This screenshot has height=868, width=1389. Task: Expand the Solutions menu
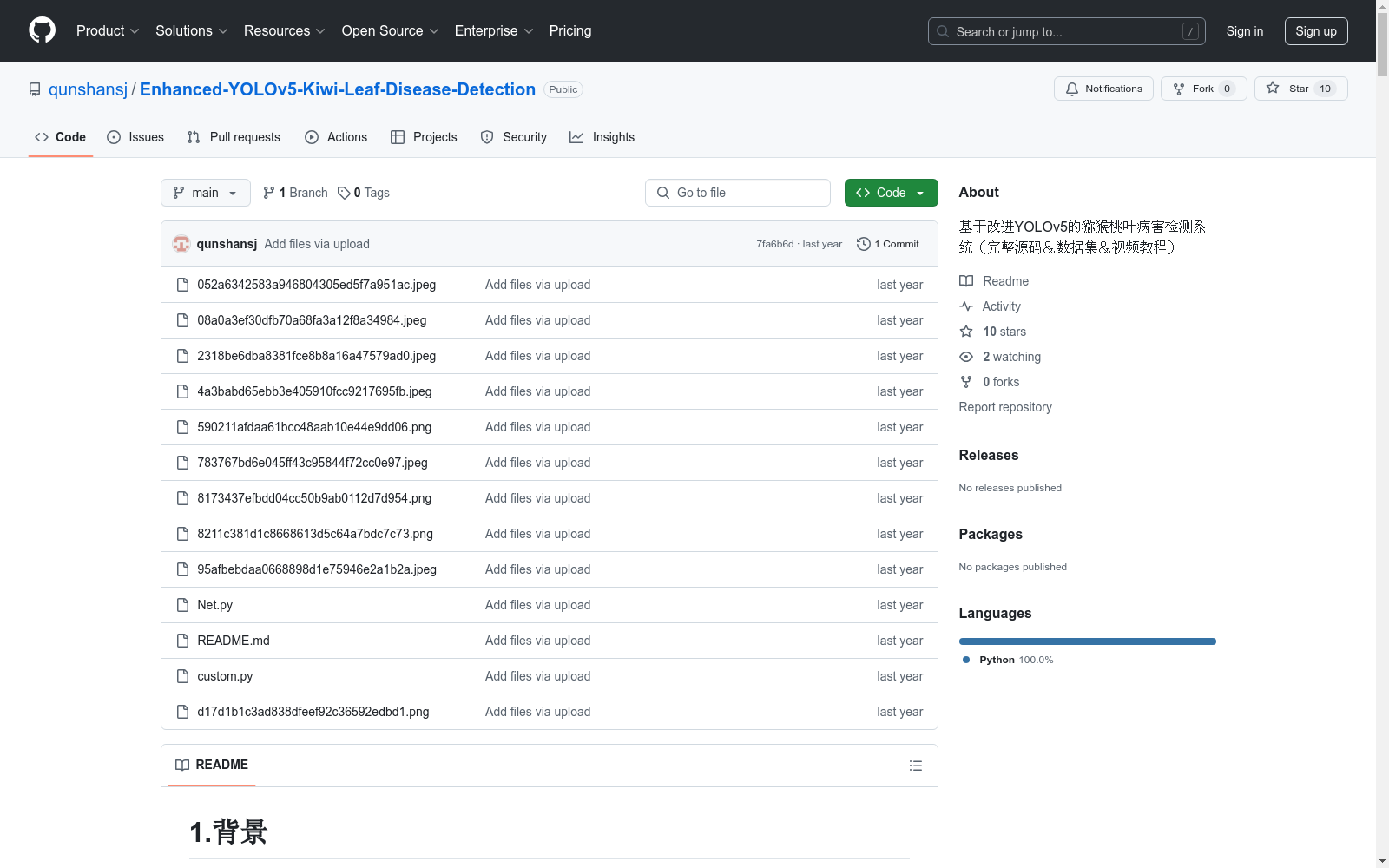[192, 31]
